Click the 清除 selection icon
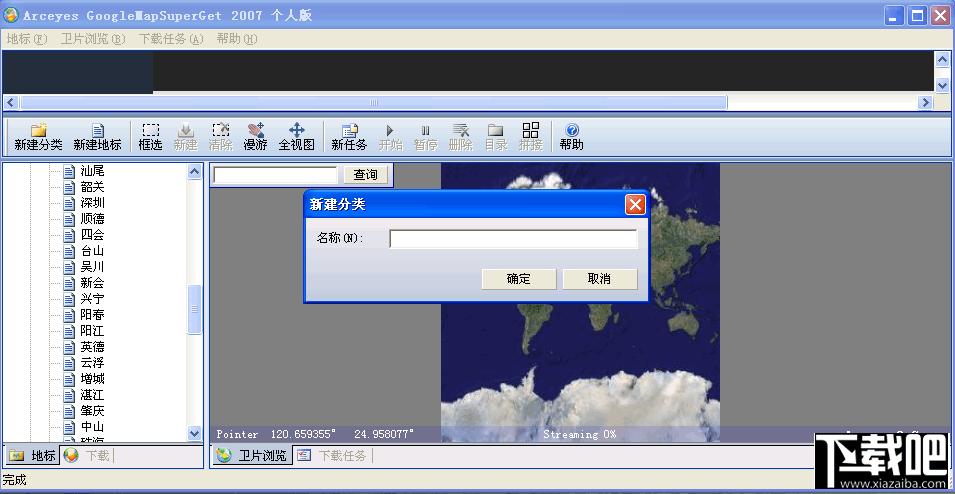The image size is (955, 494). tap(220, 137)
